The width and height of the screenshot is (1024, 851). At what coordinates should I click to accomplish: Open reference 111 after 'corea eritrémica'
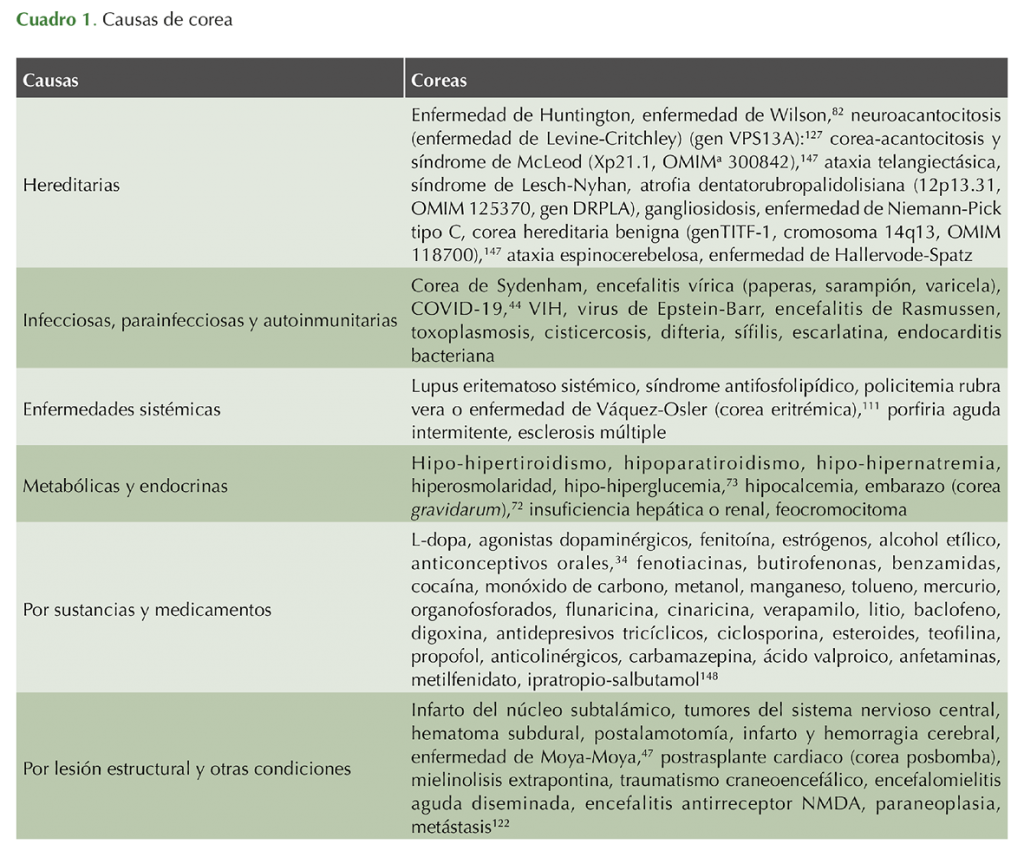point(871,405)
